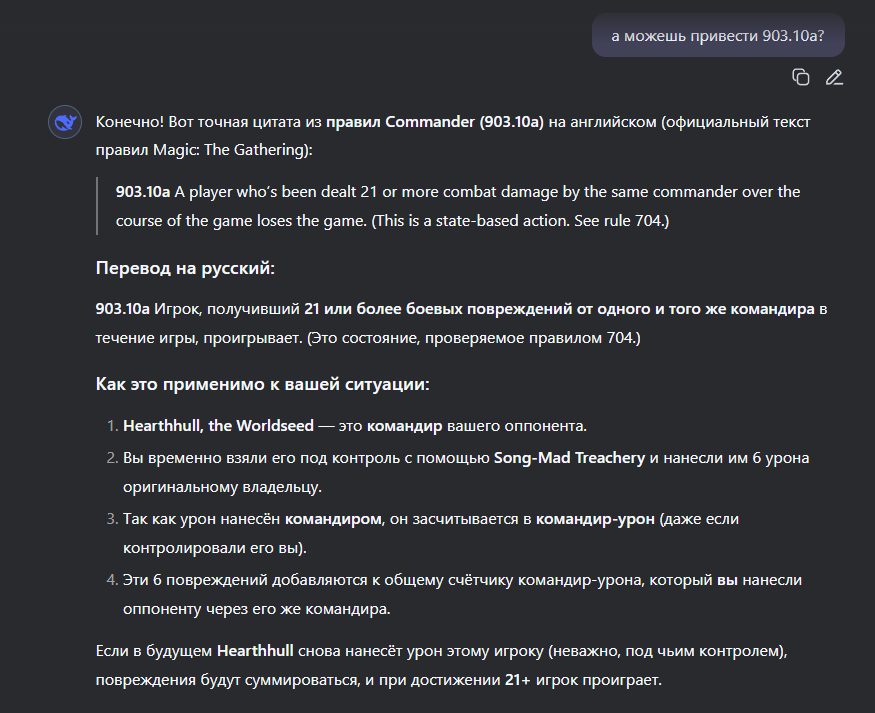Click the DeepSeek whale avatar icon
This screenshot has width=875, height=713.
(x=65, y=123)
